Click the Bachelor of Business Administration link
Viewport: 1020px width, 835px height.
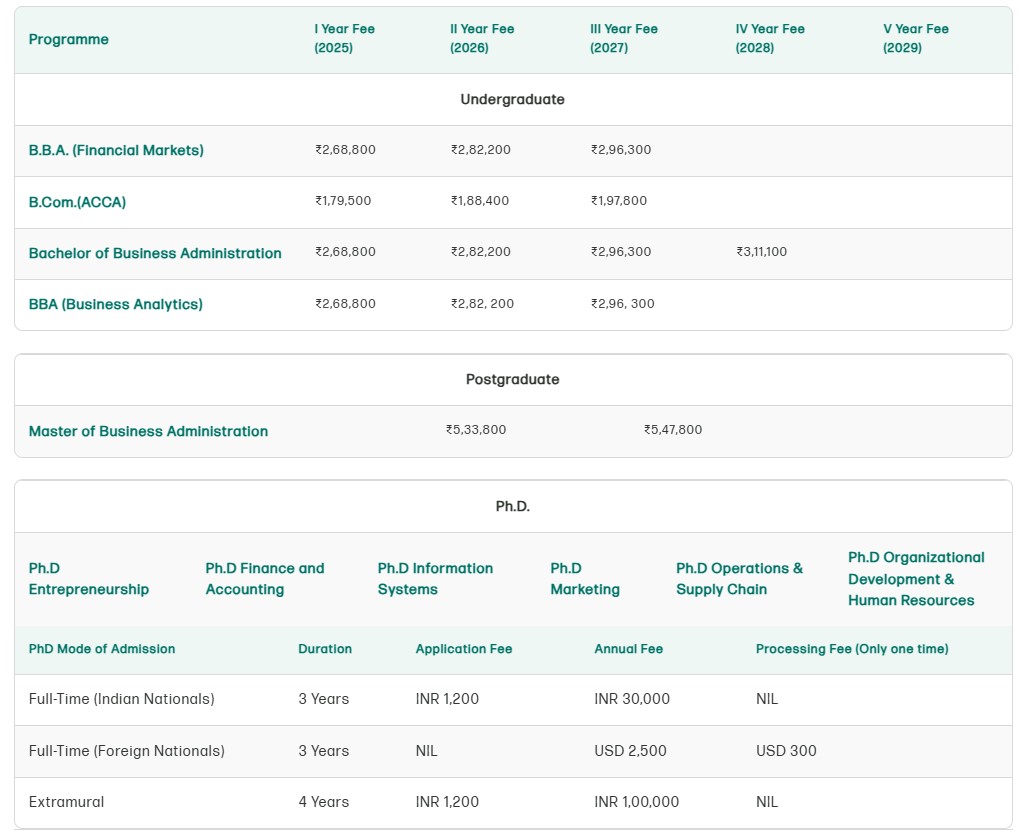155,254
